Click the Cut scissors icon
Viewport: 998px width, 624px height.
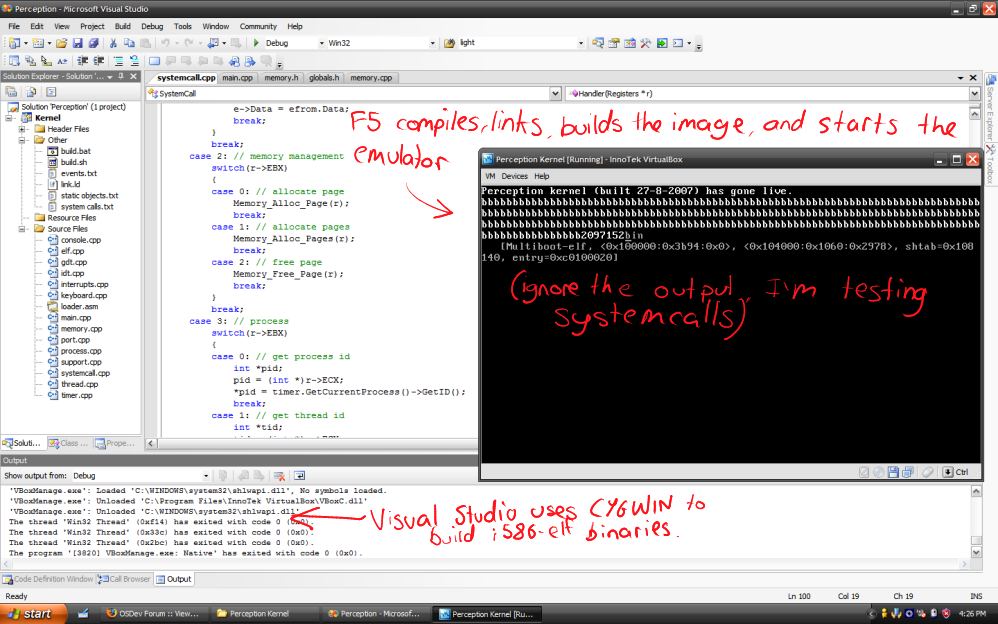coord(113,43)
